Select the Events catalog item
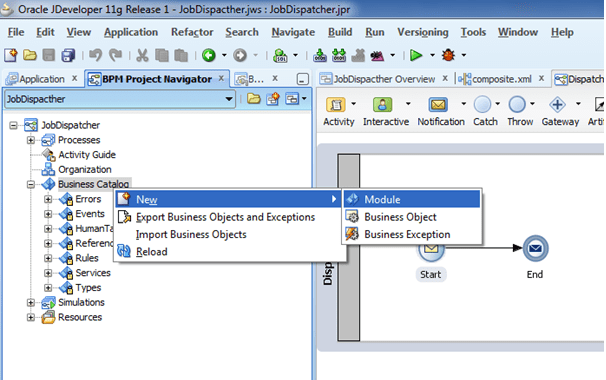Viewport: 606px width, 380px height. (x=90, y=214)
